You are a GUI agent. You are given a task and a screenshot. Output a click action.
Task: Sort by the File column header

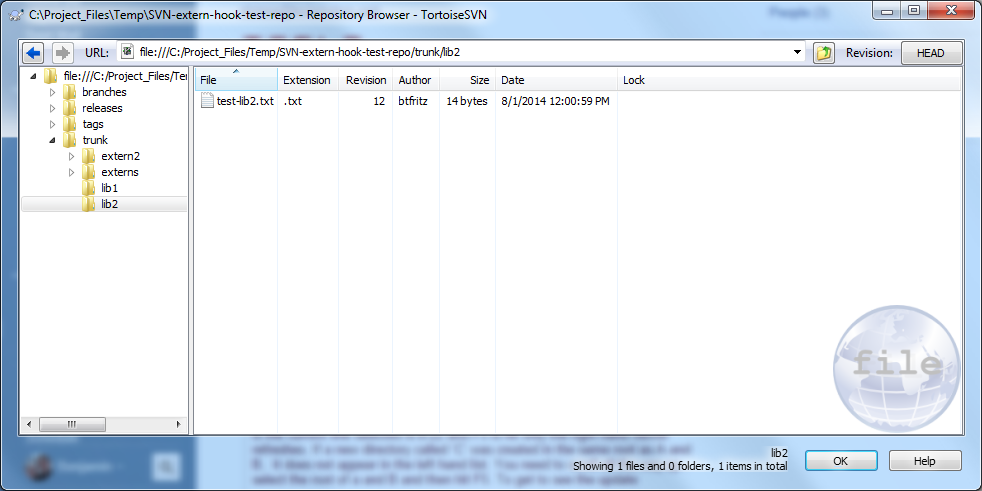pos(236,80)
